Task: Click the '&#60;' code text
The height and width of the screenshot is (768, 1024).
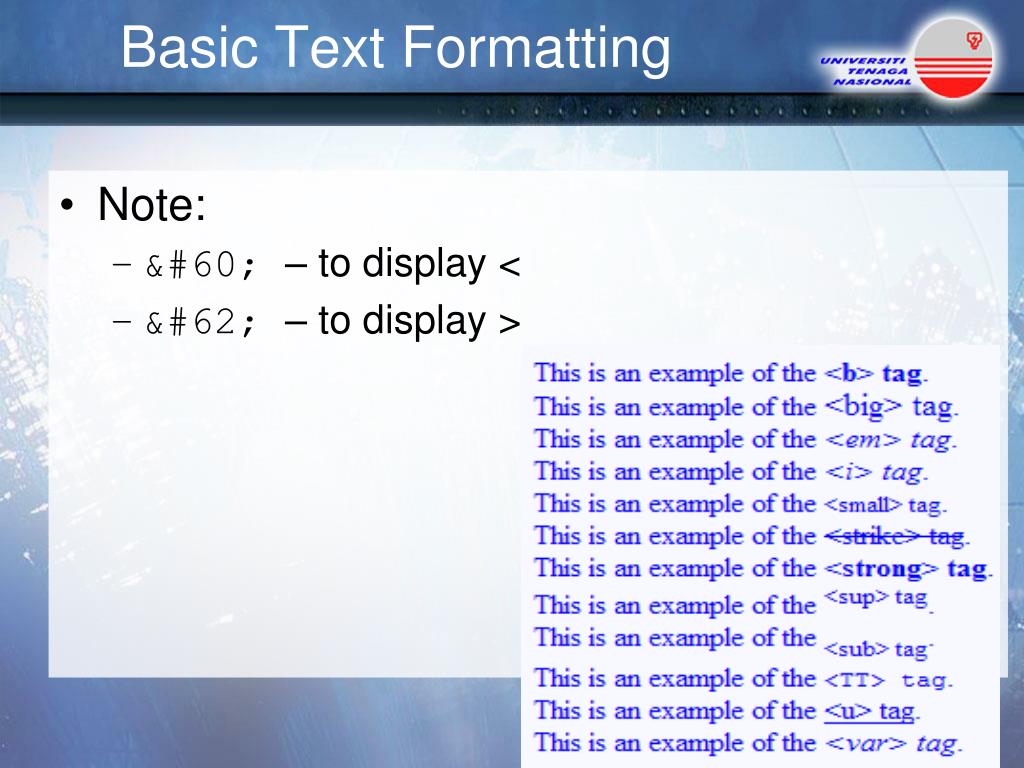Action: tap(201, 266)
